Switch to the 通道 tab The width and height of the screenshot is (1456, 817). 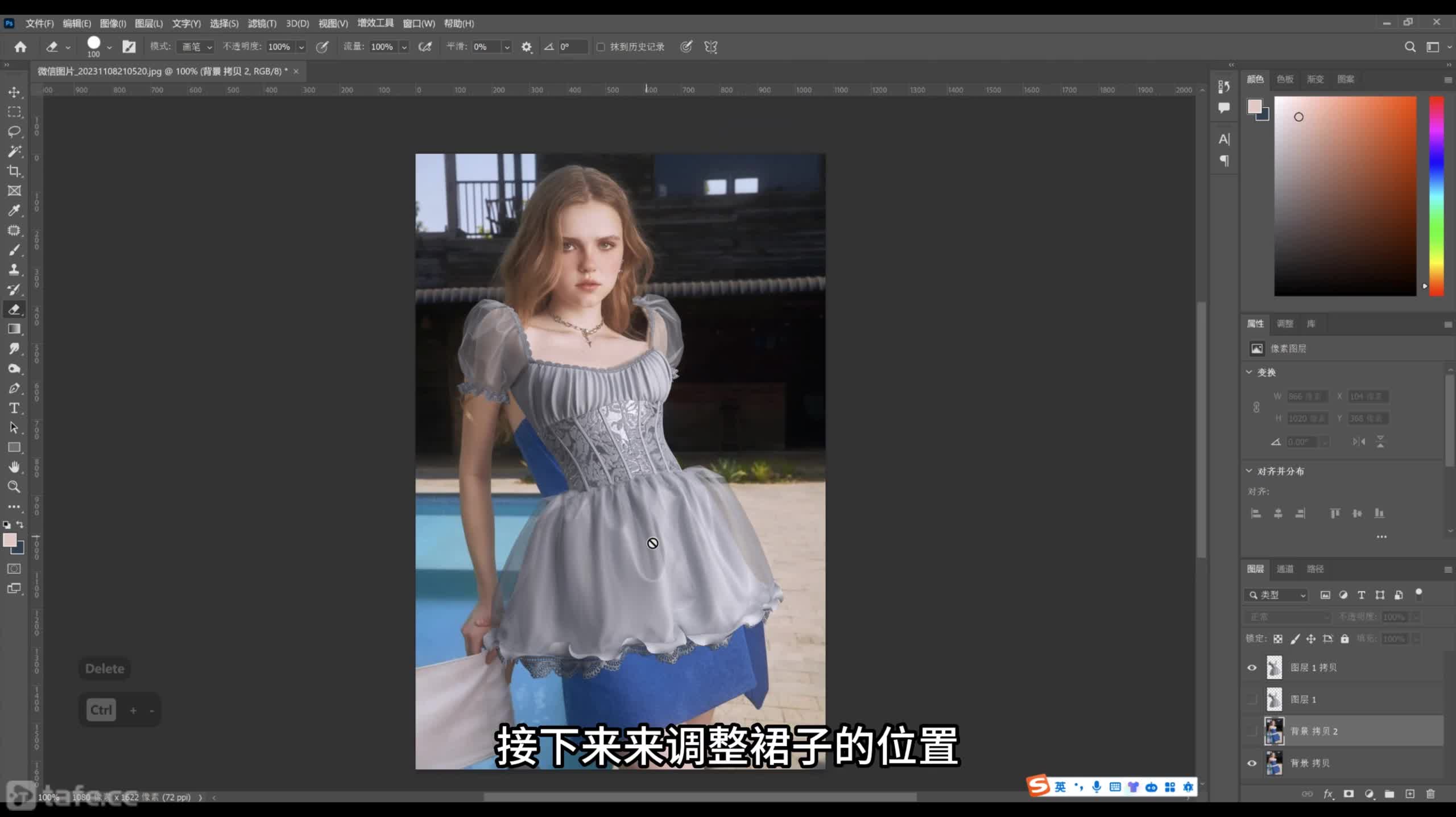[1285, 569]
